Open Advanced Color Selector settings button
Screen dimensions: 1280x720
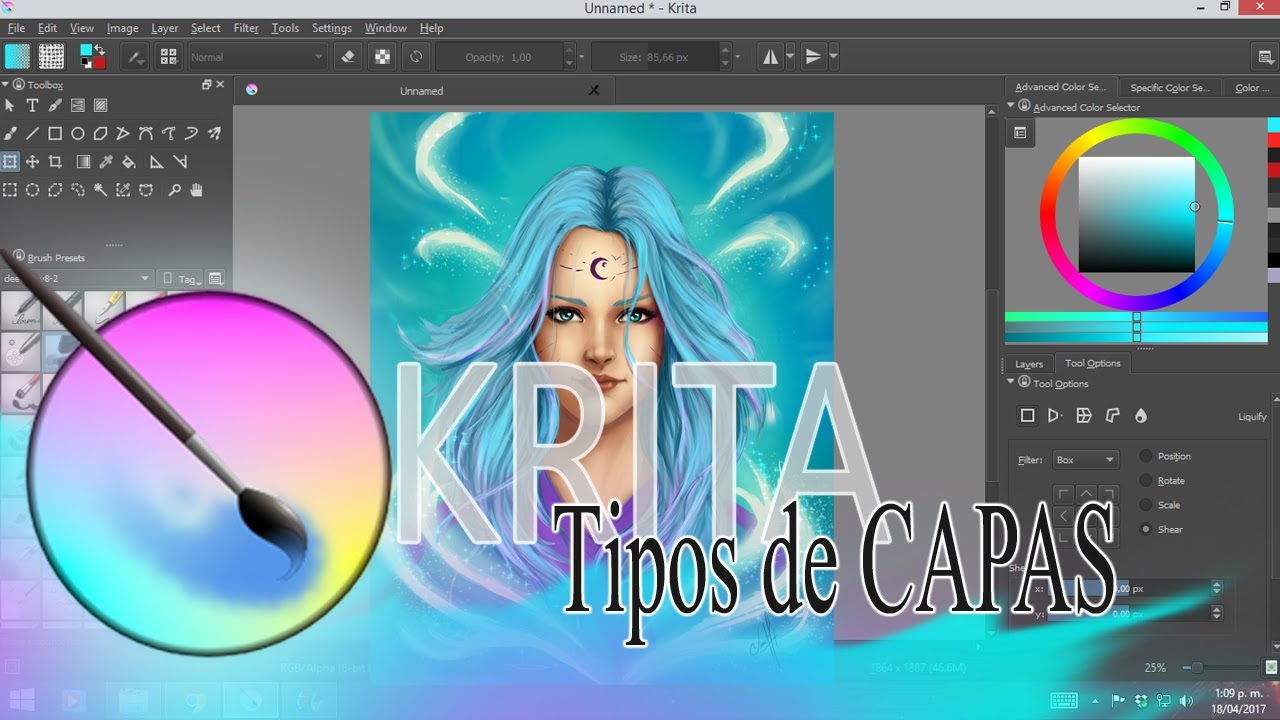1020,133
